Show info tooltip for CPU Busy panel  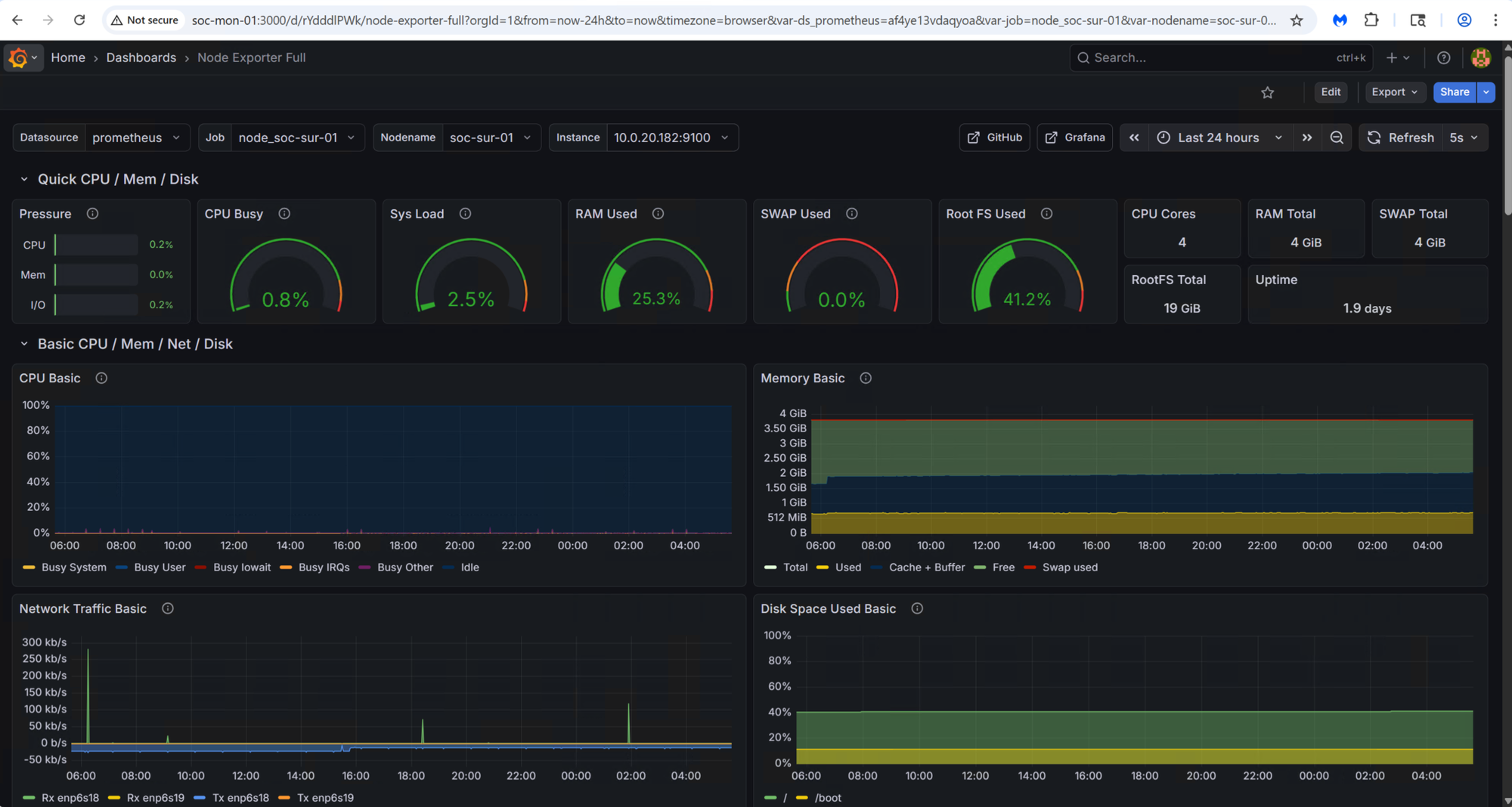tap(284, 214)
